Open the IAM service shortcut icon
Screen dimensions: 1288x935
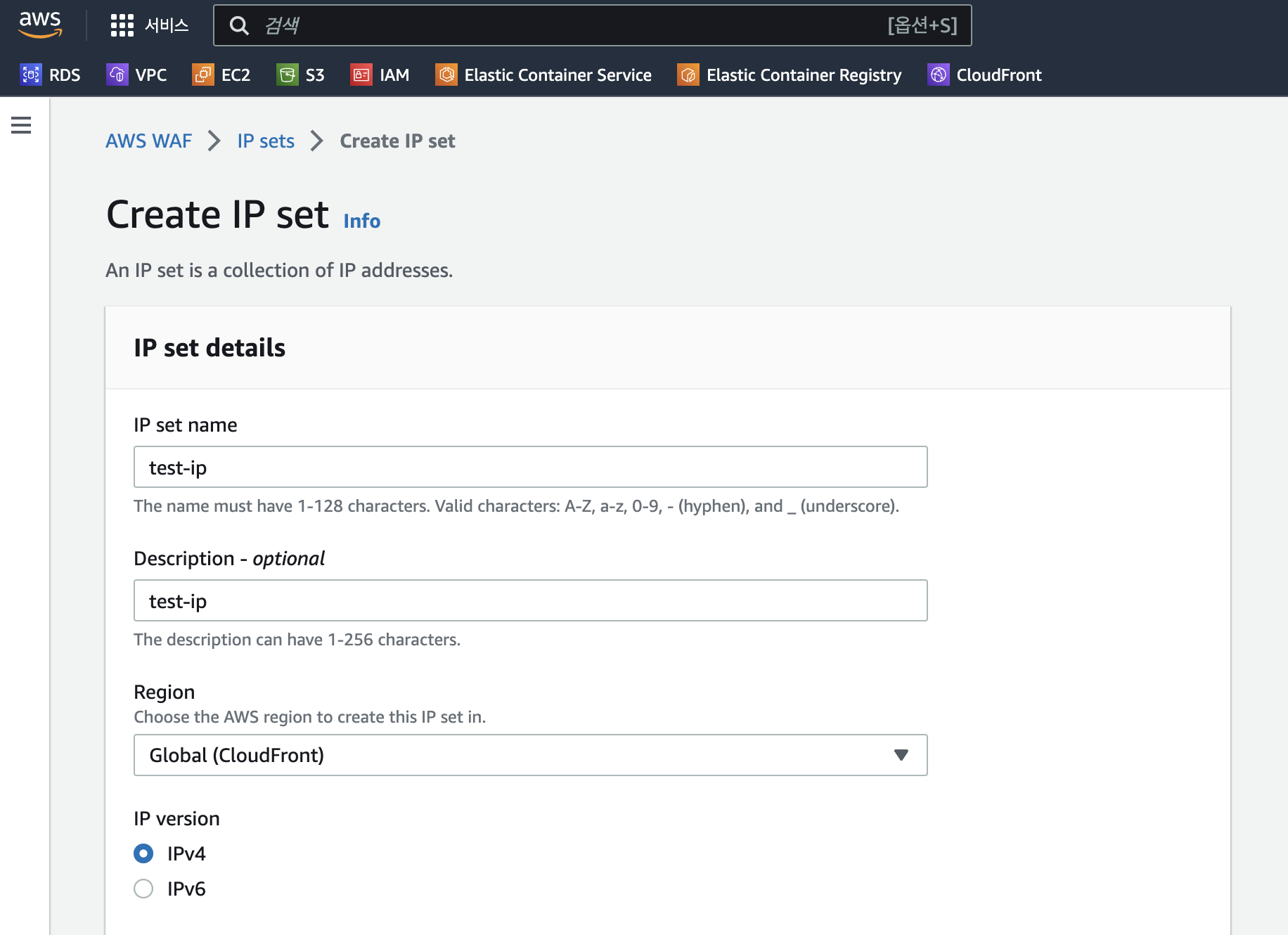(361, 75)
